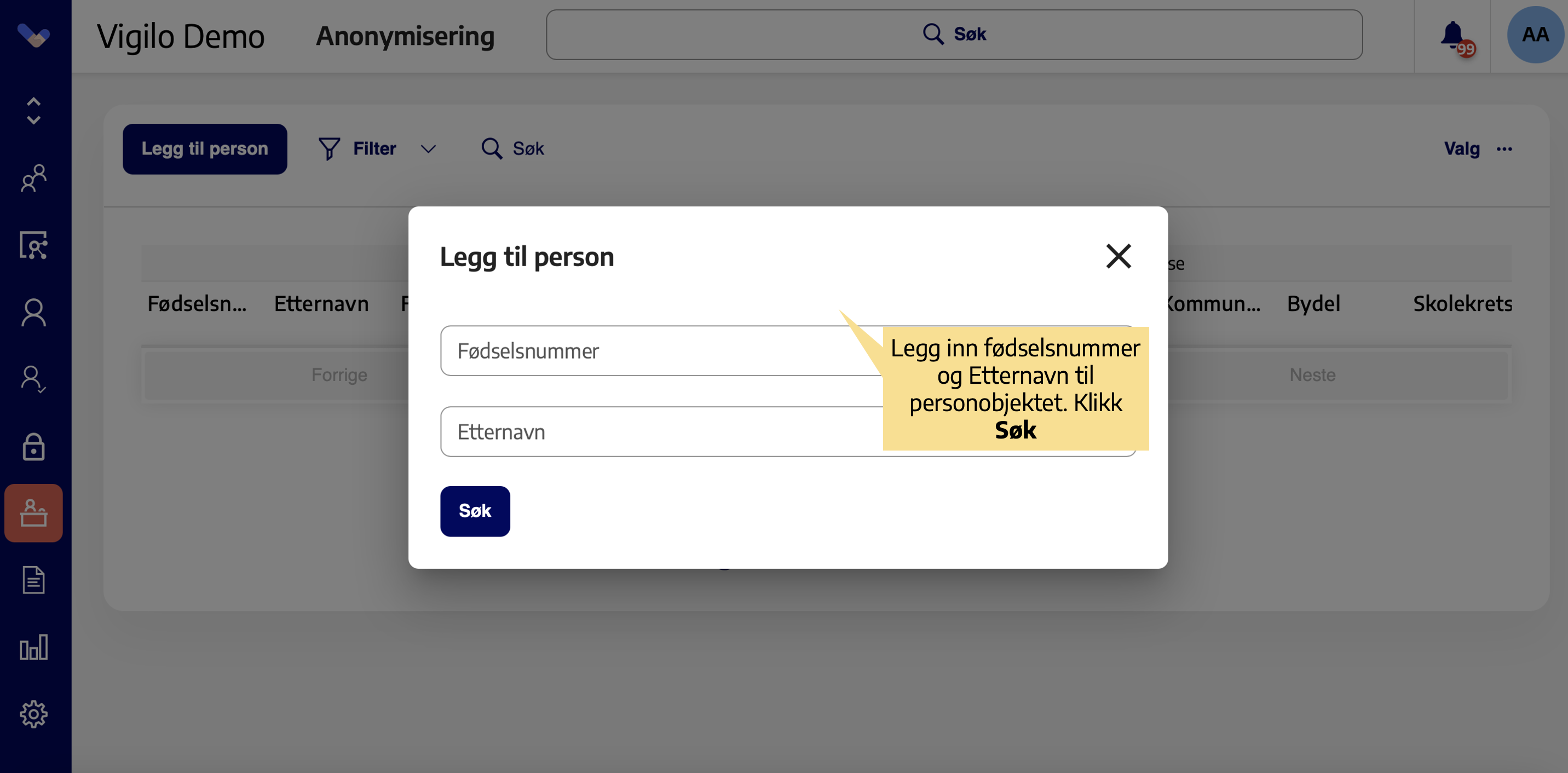Click the top global Søk field

pos(954,34)
